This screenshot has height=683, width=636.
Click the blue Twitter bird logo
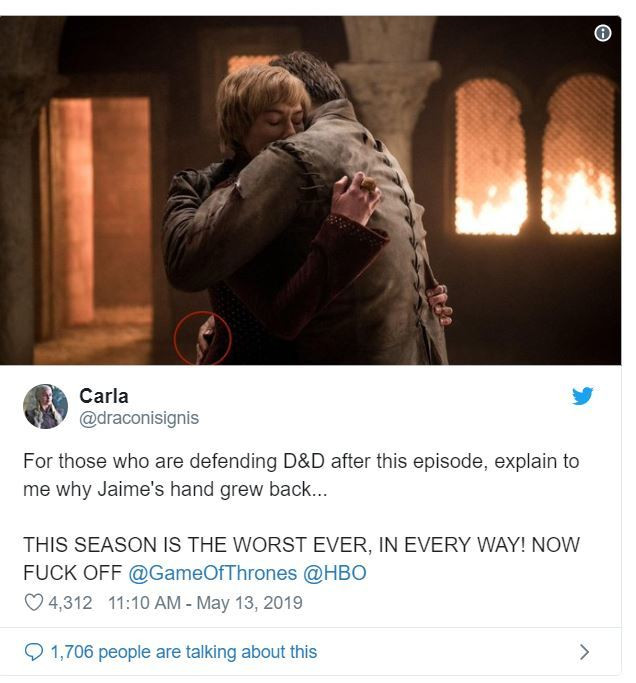click(582, 396)
